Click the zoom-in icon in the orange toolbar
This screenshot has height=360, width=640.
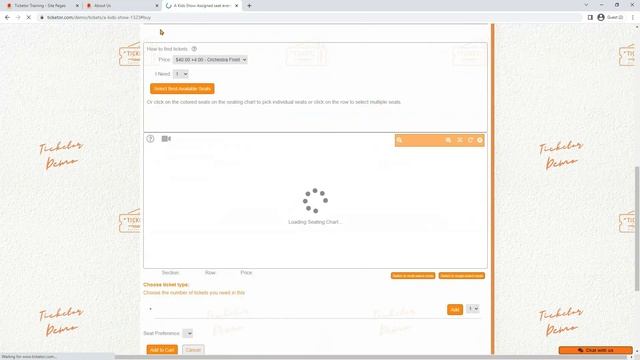point(448,140)
